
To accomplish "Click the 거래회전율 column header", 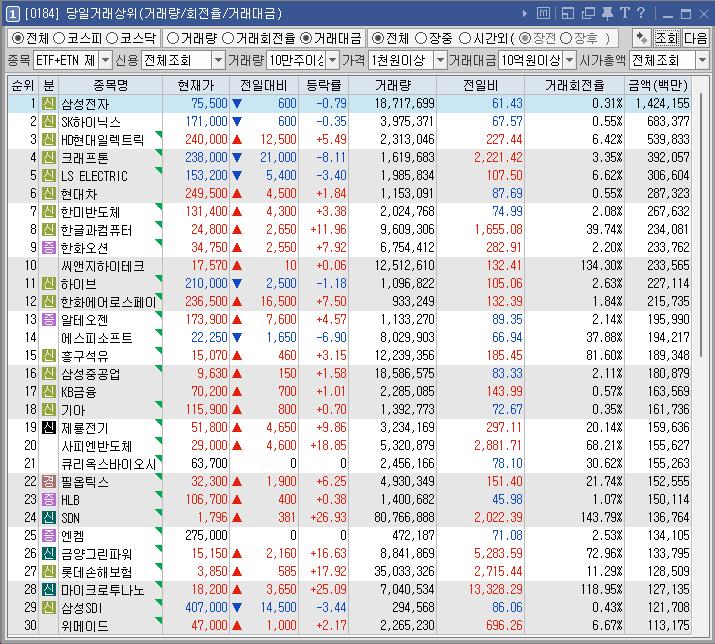I will point(574,85).
